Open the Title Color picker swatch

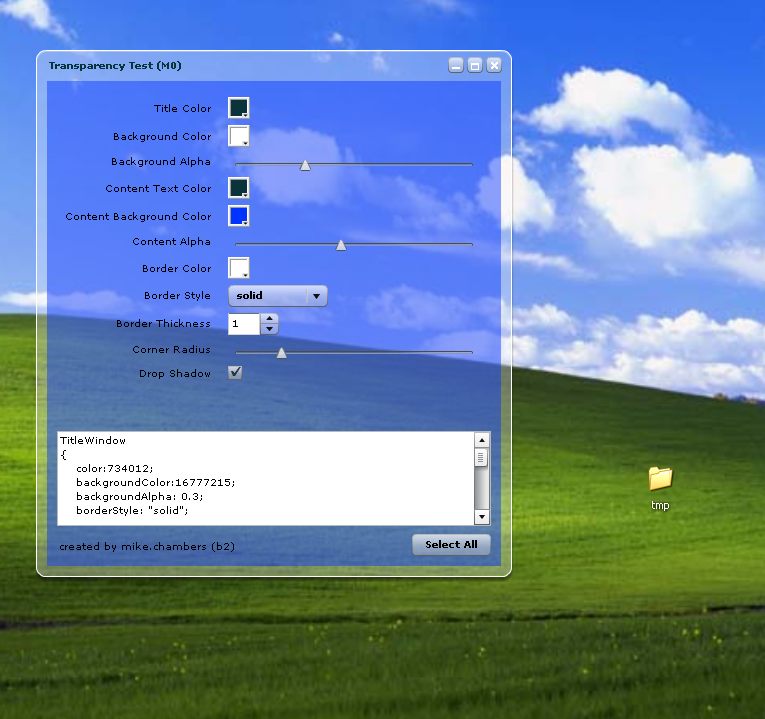click(238, 108)
